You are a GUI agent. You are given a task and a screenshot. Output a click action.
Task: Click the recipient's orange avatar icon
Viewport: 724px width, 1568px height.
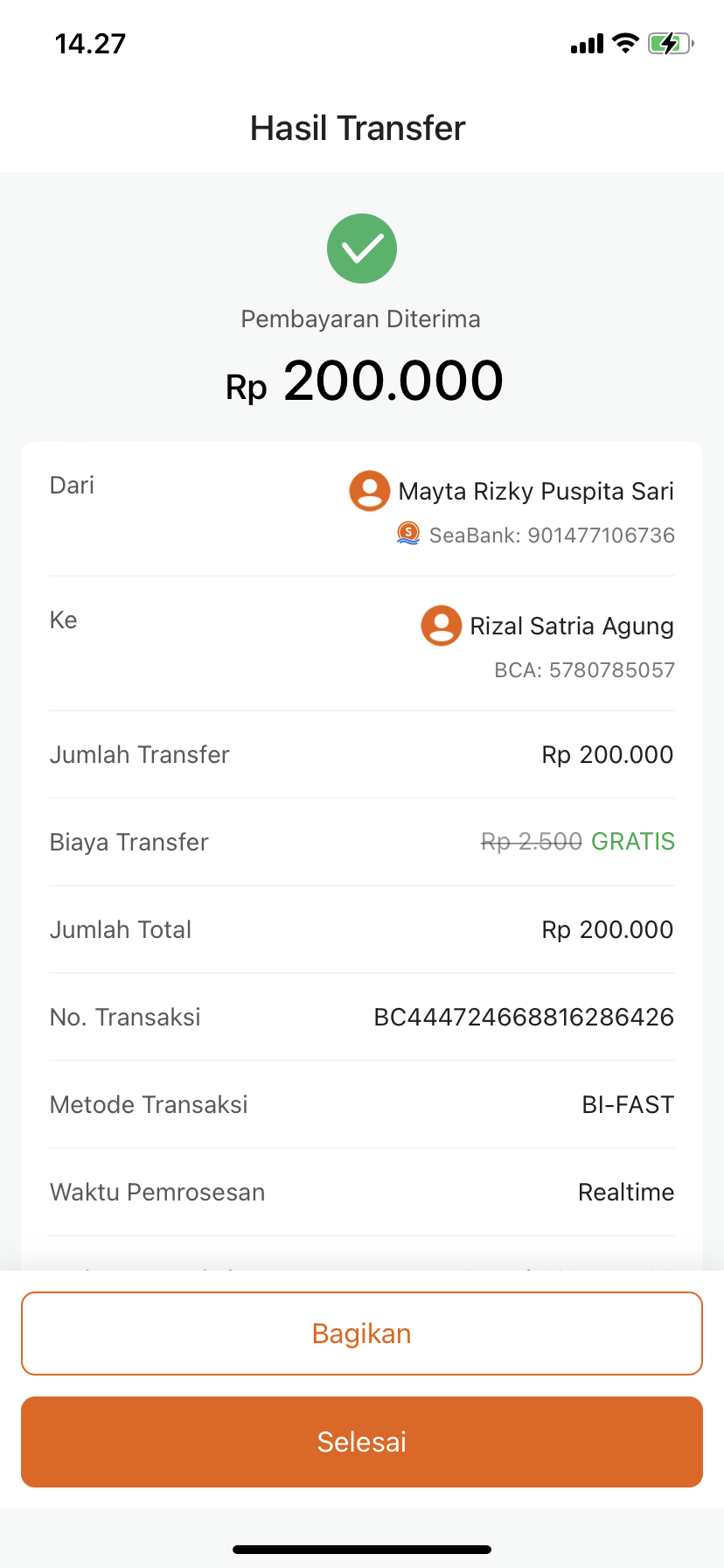(442, 626)
